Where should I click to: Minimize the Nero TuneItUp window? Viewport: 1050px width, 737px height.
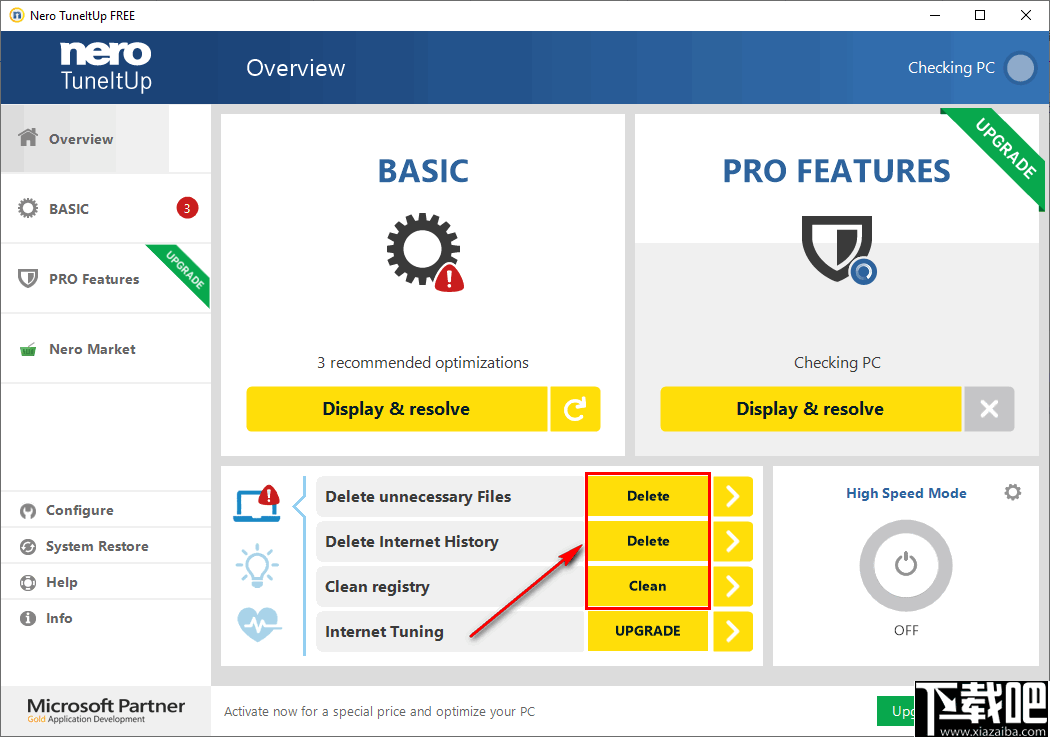pyautogui.click(x=935, y=15)
